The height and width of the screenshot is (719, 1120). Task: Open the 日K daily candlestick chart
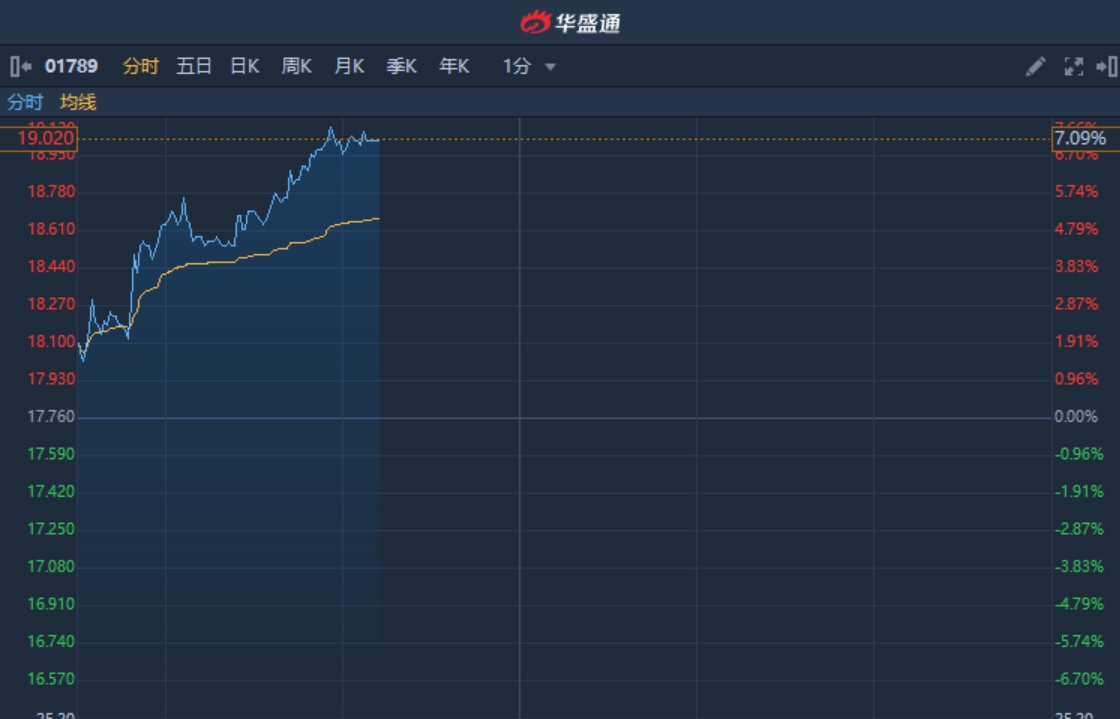coord(245,67)
